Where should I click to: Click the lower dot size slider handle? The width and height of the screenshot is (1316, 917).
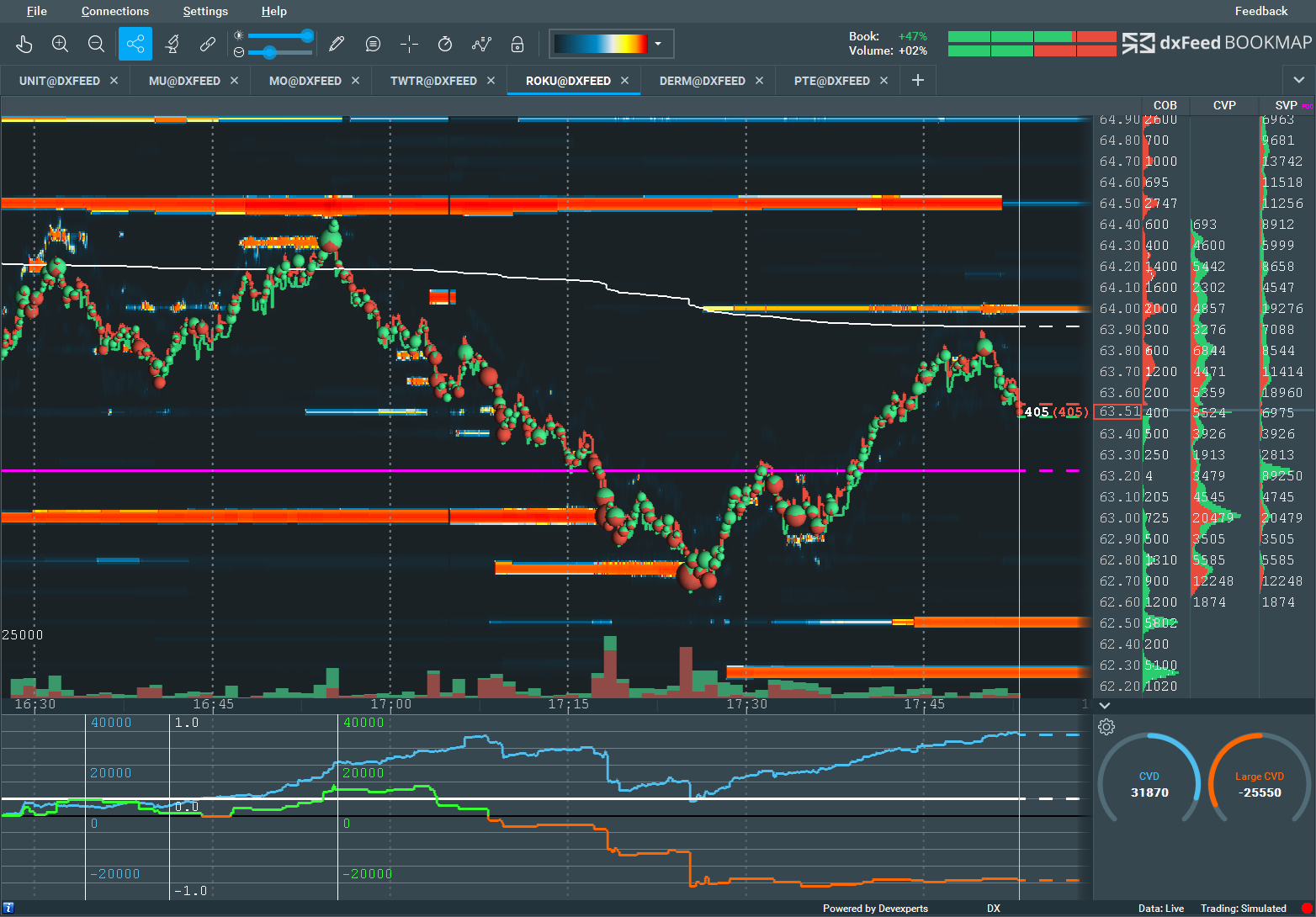pyautogui.click(x=269, y=52)
